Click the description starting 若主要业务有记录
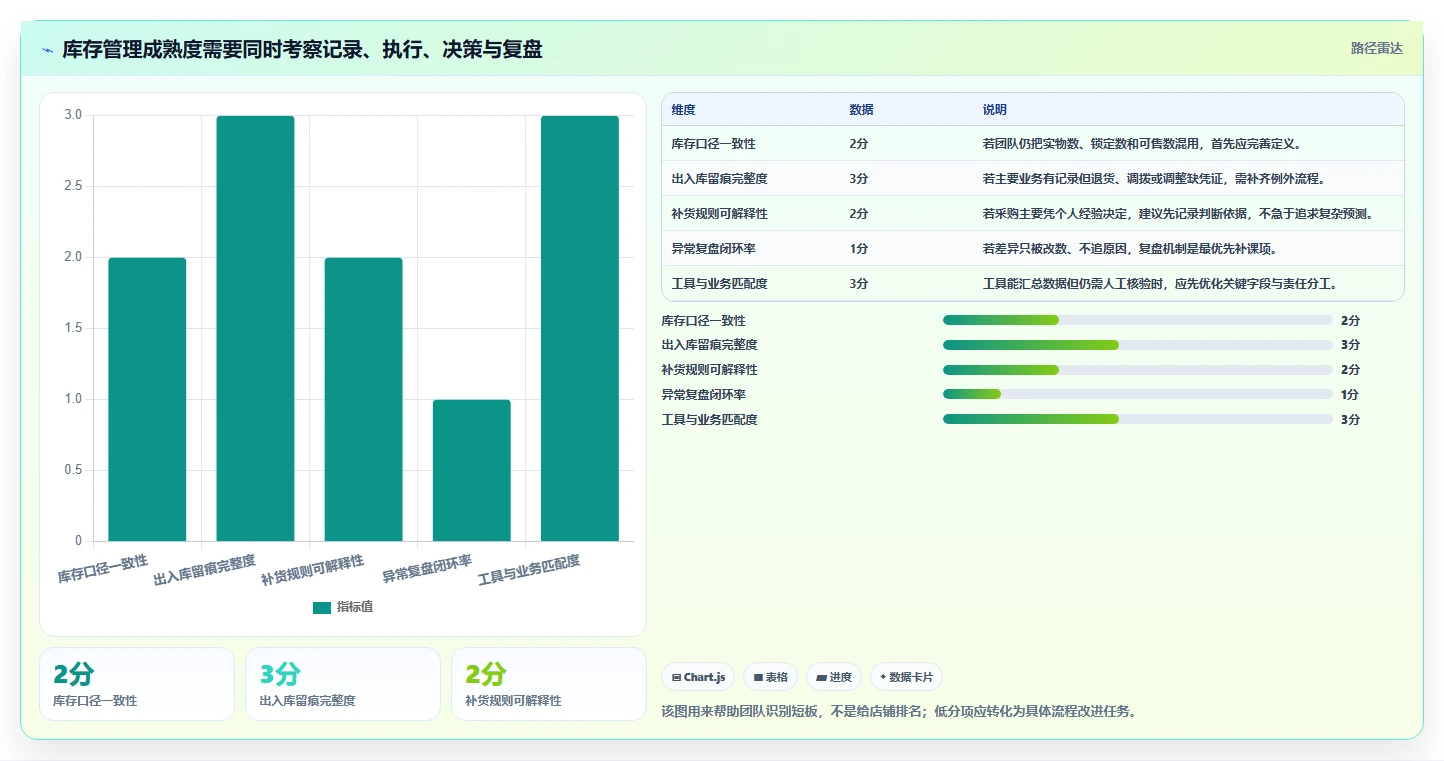Image resolution: width=1444 pixels, height=761 pixels. pos(1154,179)
